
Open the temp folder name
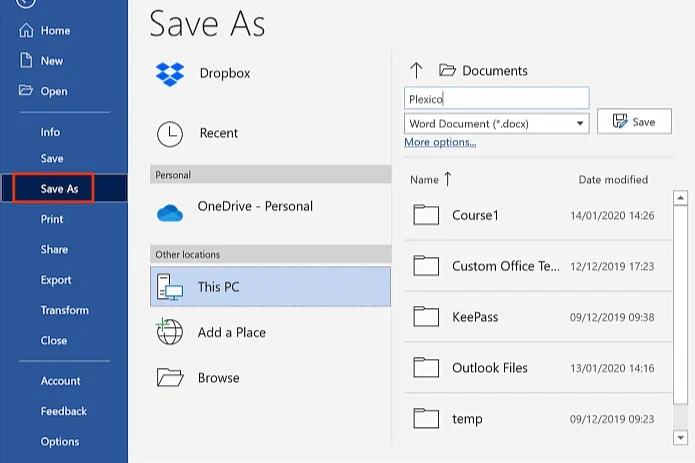coord(467,419)
